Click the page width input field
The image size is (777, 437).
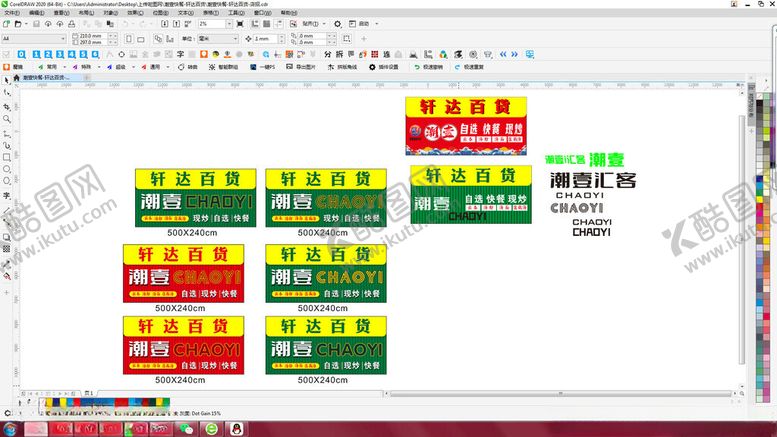(x=92, y=36)
